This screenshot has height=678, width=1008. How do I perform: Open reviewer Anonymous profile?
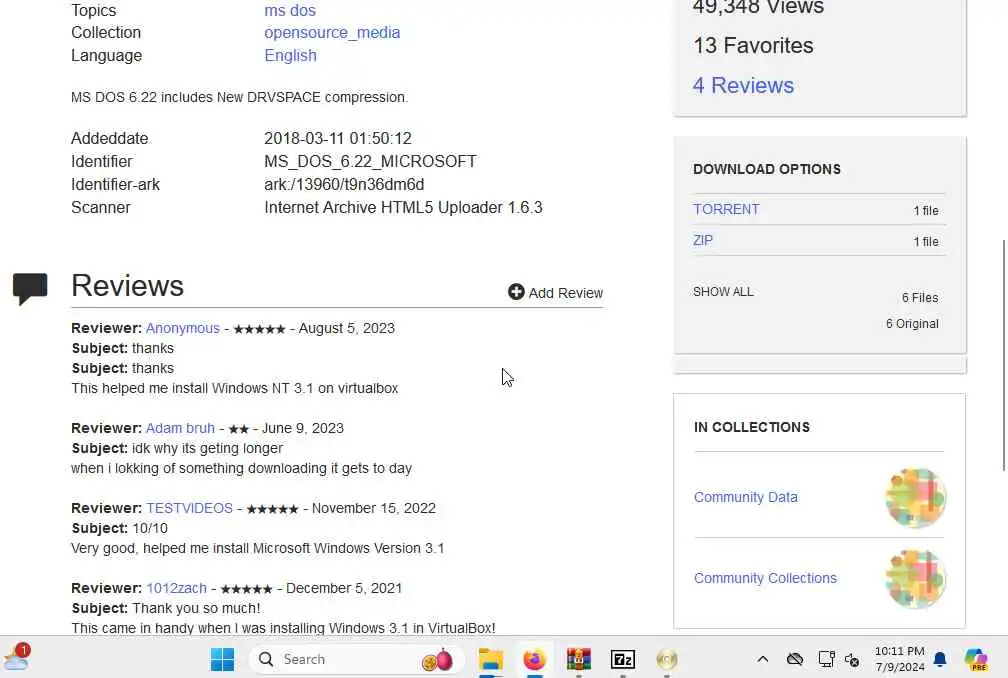pos(183,328)
